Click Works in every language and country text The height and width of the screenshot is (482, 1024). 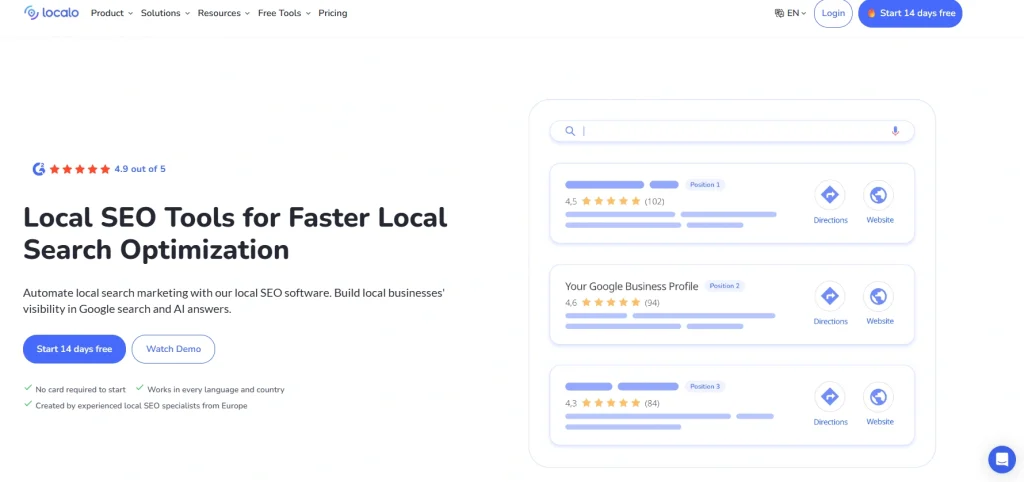click(x=216, y=389)
